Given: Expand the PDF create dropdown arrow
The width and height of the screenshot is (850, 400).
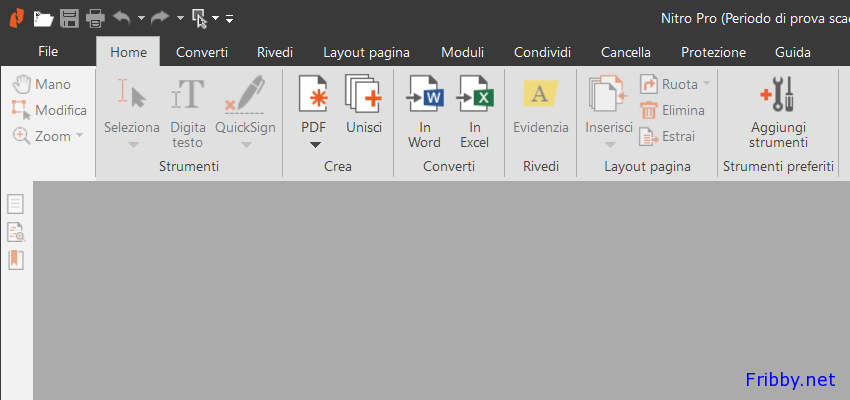Looking at the screenshot, I should [315, 144].
